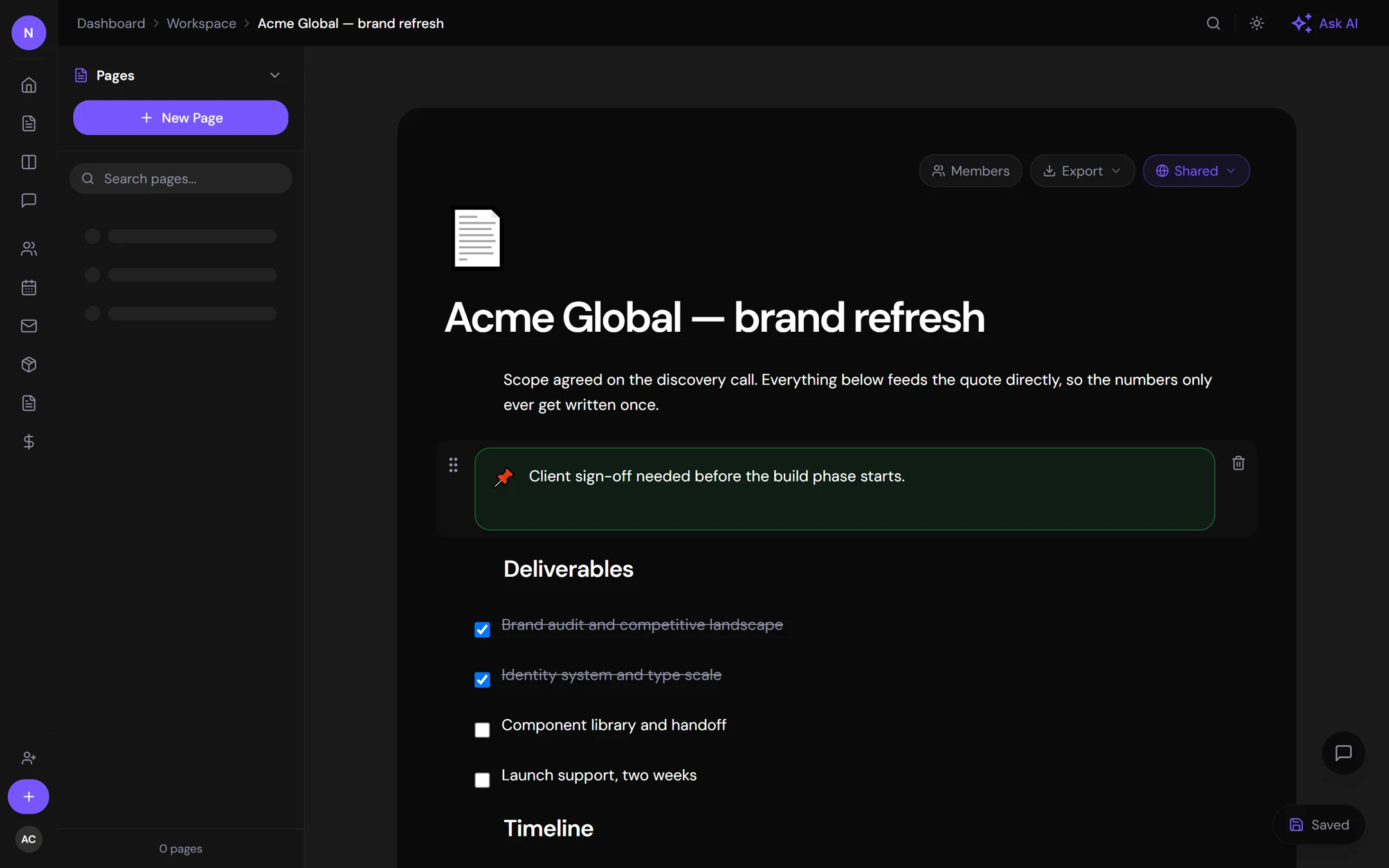
Task: Uncheck Brand audit and competitive landscape
Action: point(482,629)
